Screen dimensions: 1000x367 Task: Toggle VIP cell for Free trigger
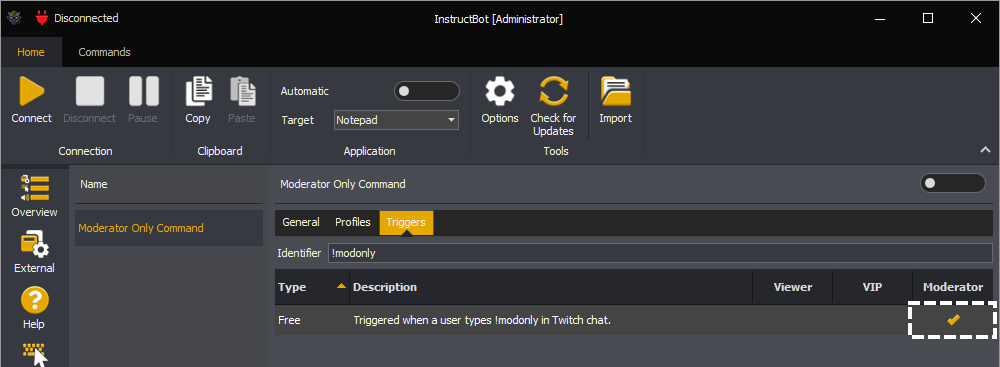(x=872, y=320)
